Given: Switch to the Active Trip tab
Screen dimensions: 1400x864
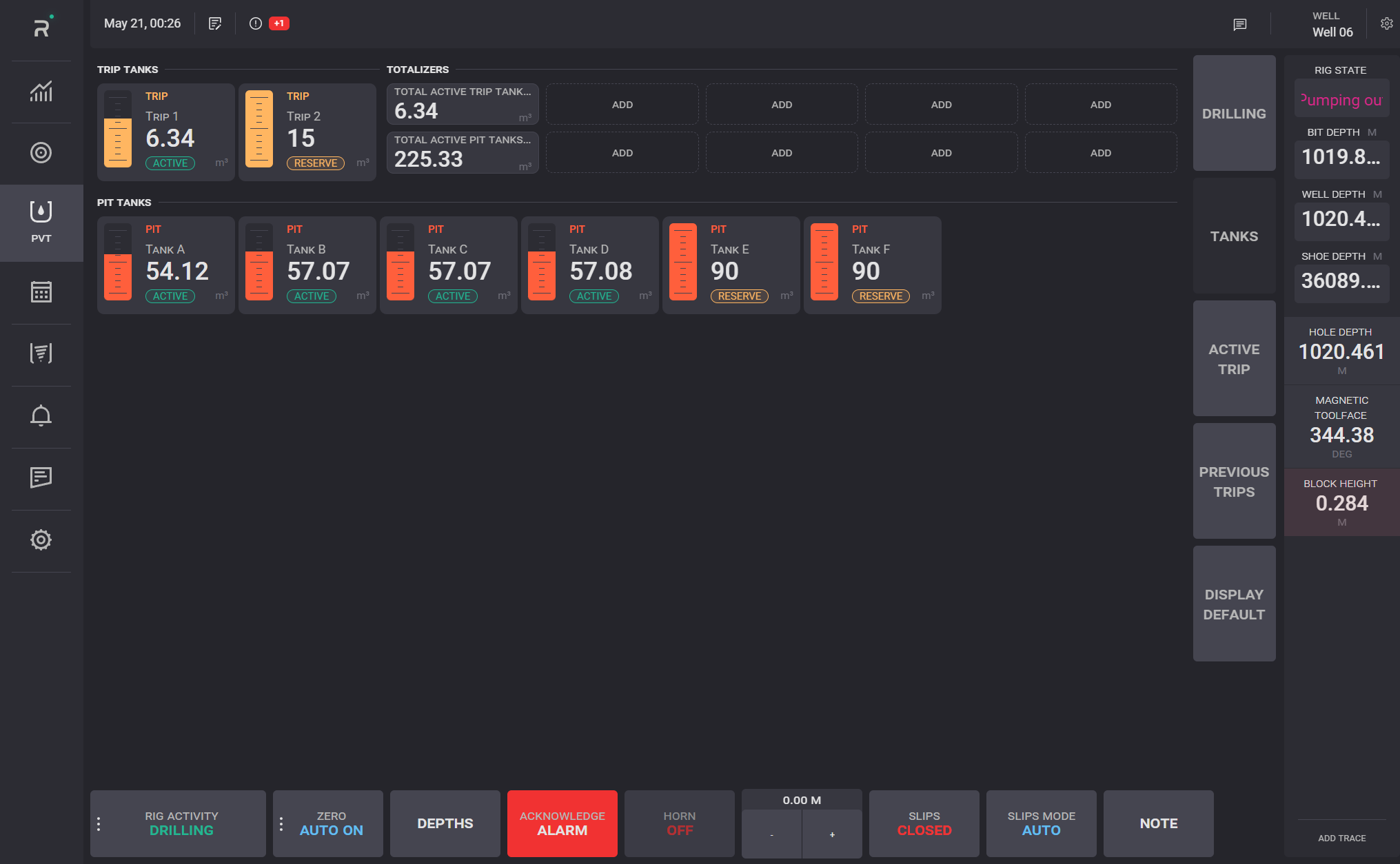Looking at the screenshot, I should pyautogui.click(x=1234, y=359).
